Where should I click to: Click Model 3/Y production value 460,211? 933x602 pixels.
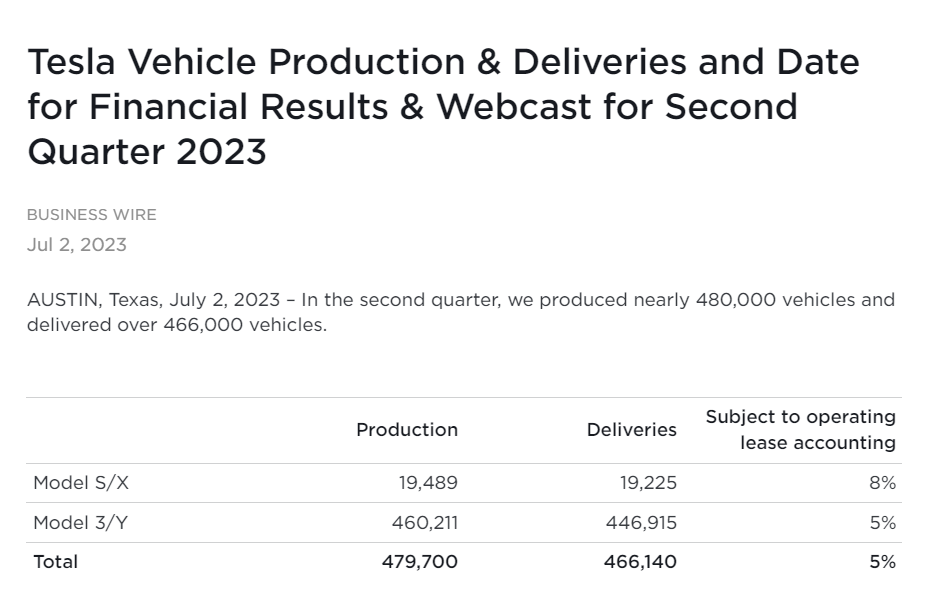[x=424, y=523]
